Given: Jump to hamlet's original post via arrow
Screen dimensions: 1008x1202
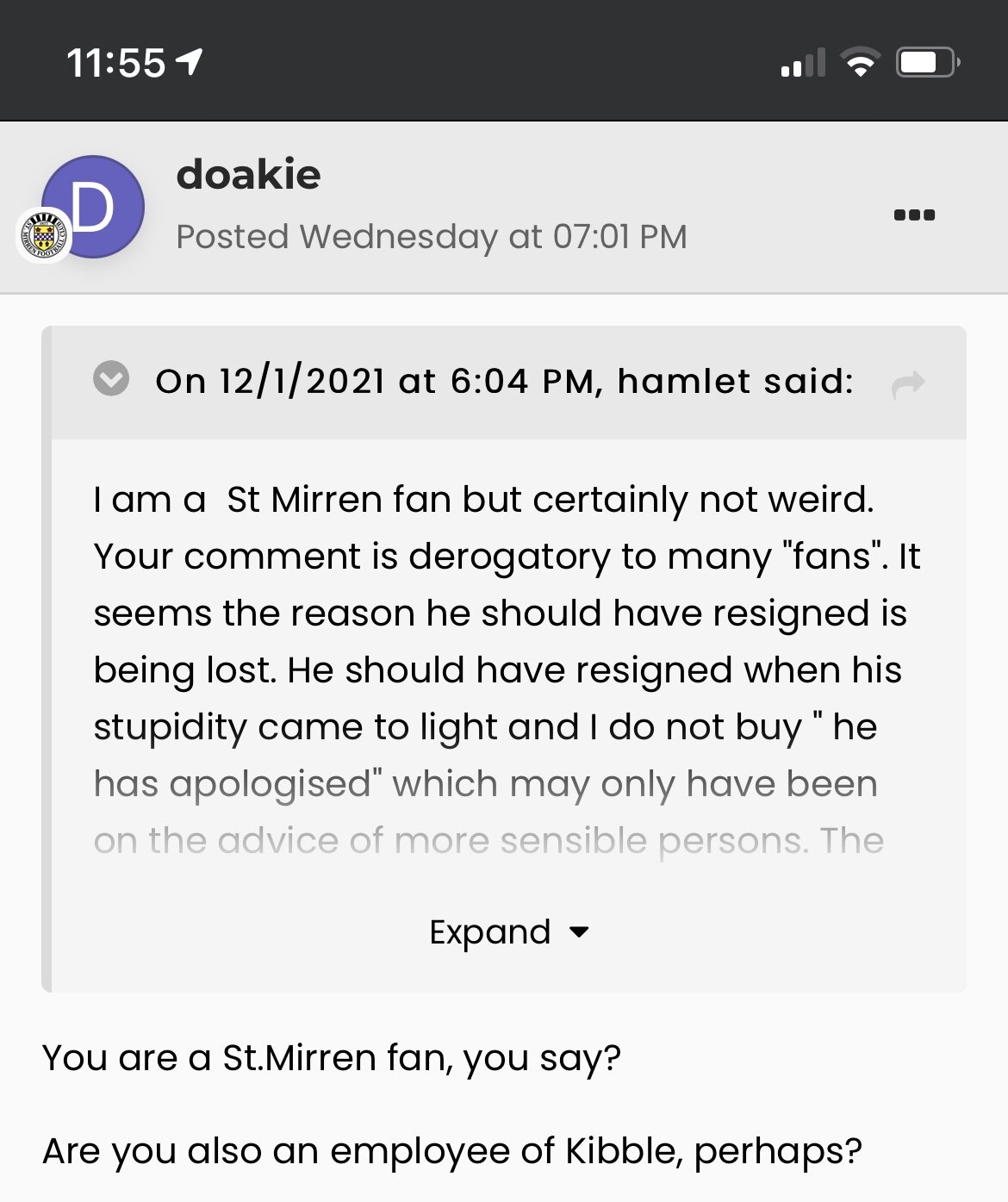Looking at the screenshot, I should [x=908, y=383].
